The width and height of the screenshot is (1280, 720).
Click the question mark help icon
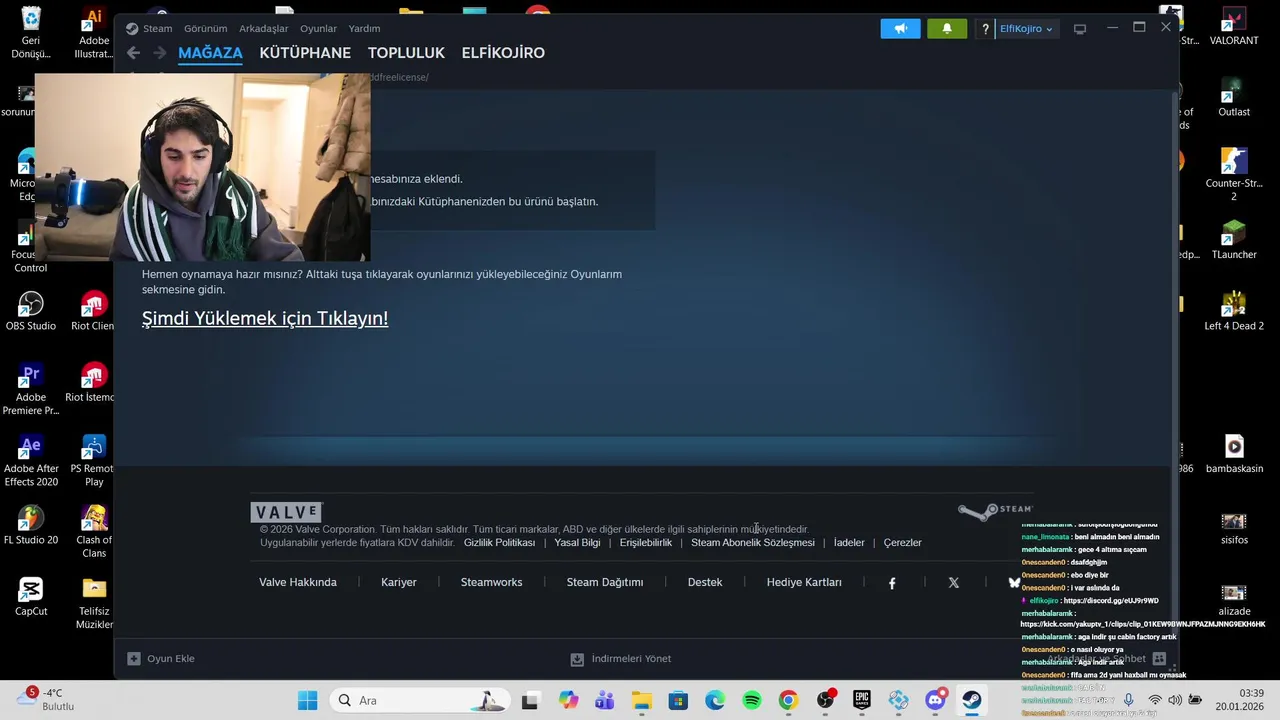coord(985,29)
